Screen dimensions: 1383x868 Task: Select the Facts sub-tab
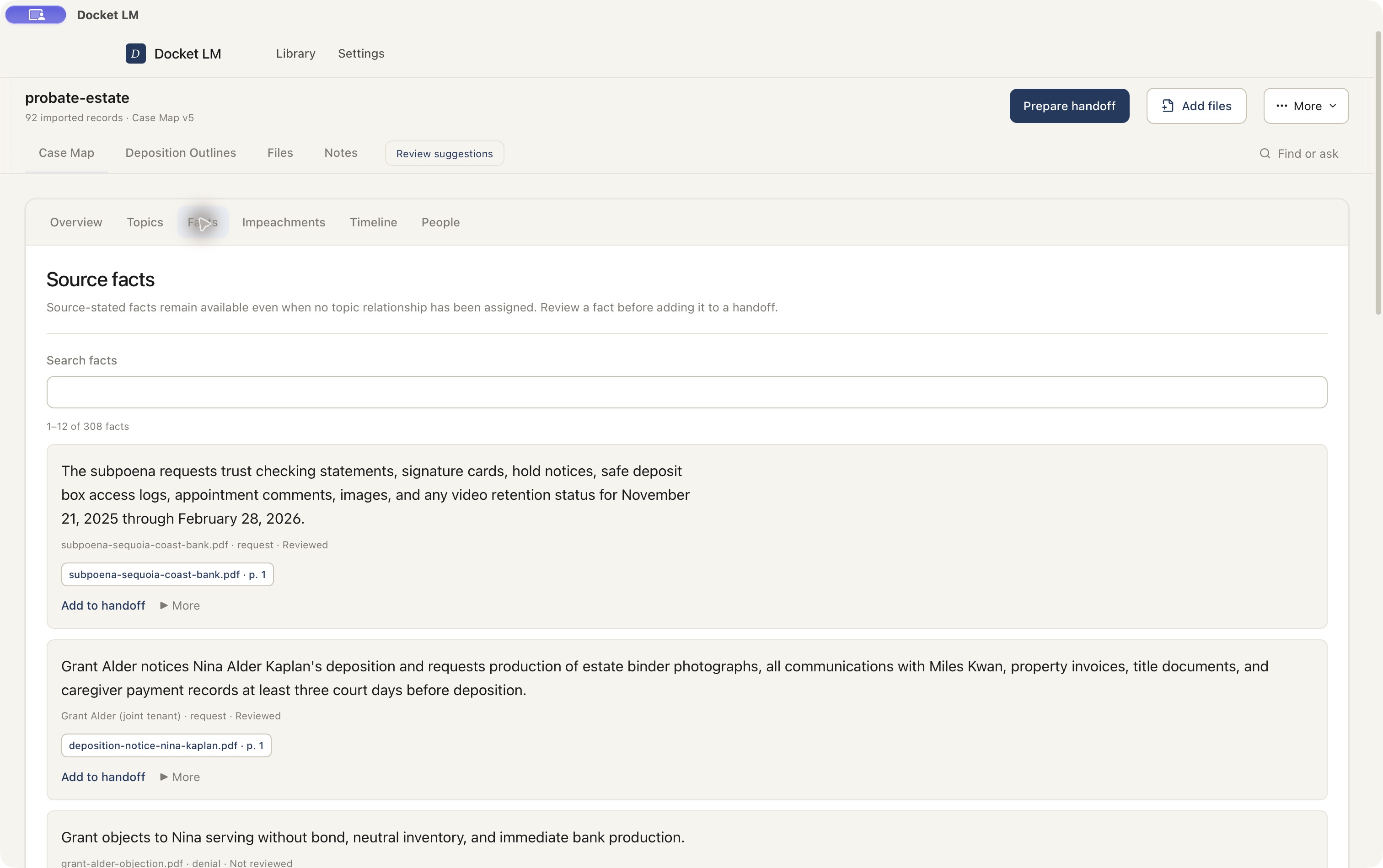203,222
